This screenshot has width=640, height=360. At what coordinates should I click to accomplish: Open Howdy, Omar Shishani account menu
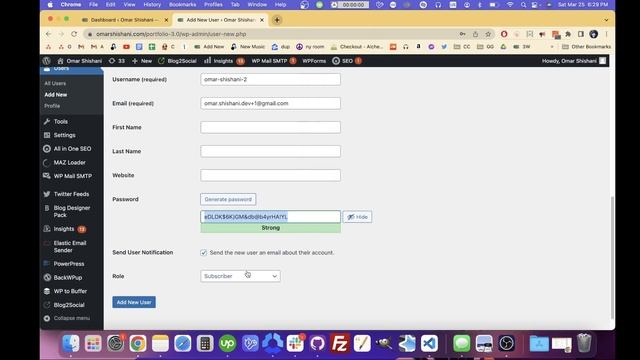[574, 61]
